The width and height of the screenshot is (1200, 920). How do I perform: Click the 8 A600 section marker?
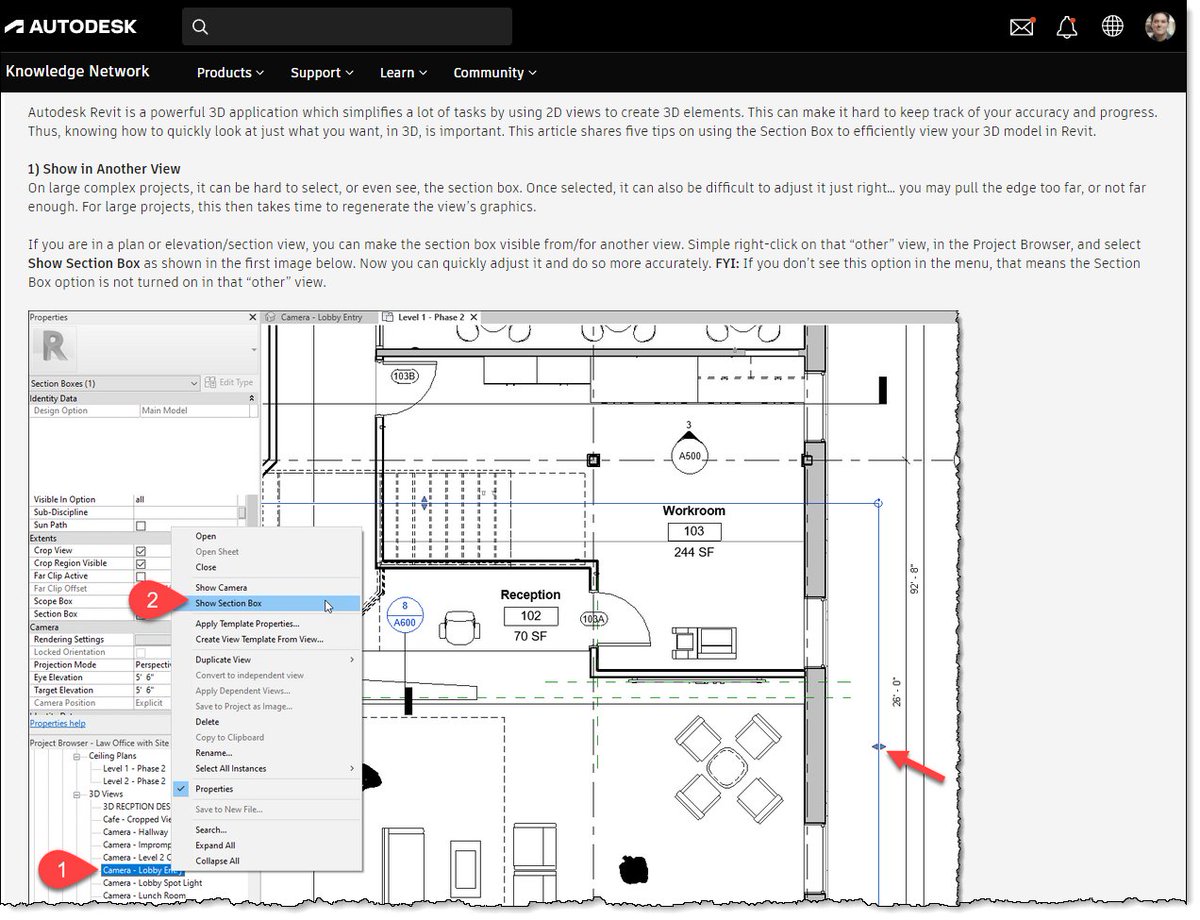tap(404, 614)
